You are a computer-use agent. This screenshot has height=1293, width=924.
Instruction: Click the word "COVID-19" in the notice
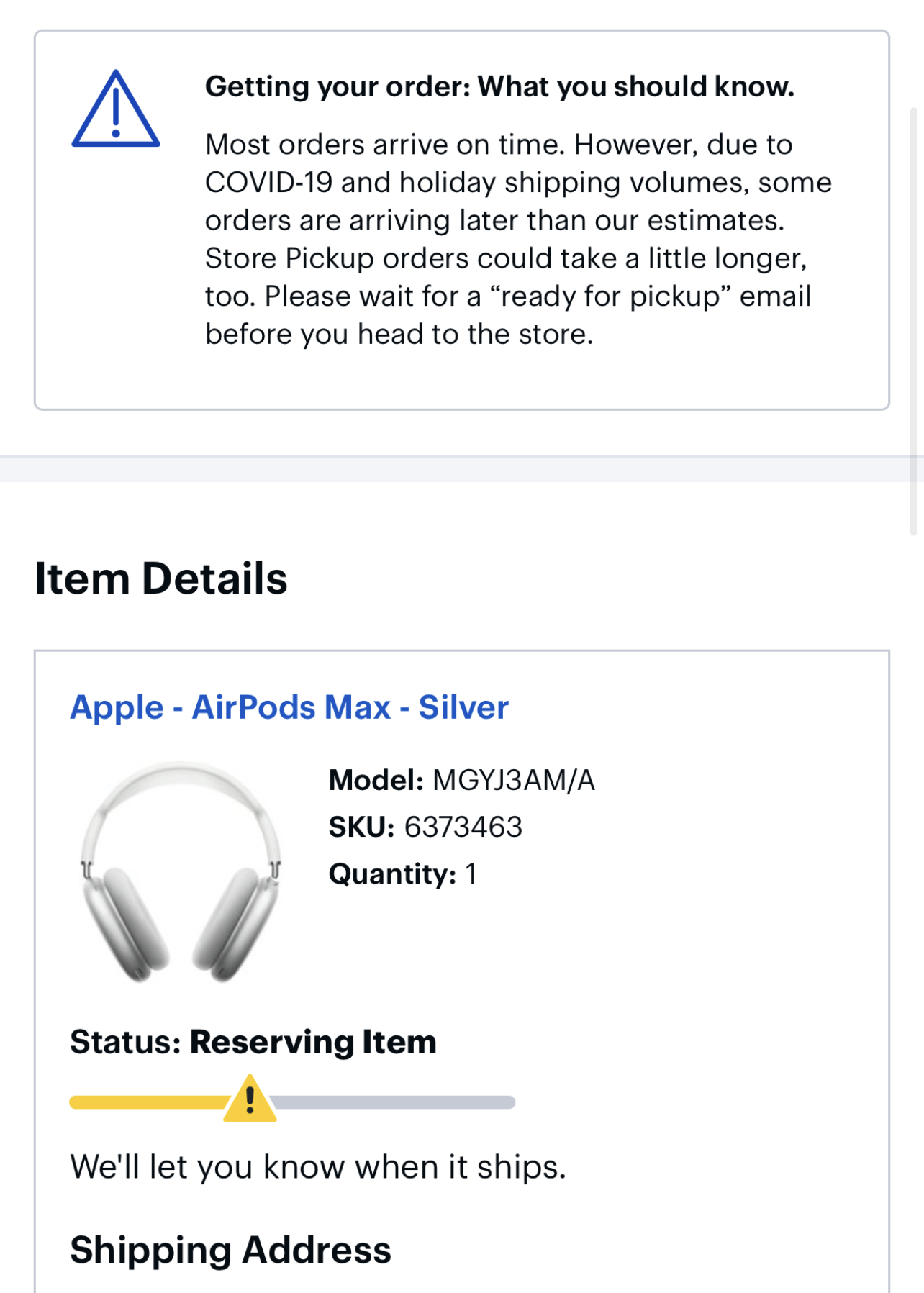click(x=268, y=183)
